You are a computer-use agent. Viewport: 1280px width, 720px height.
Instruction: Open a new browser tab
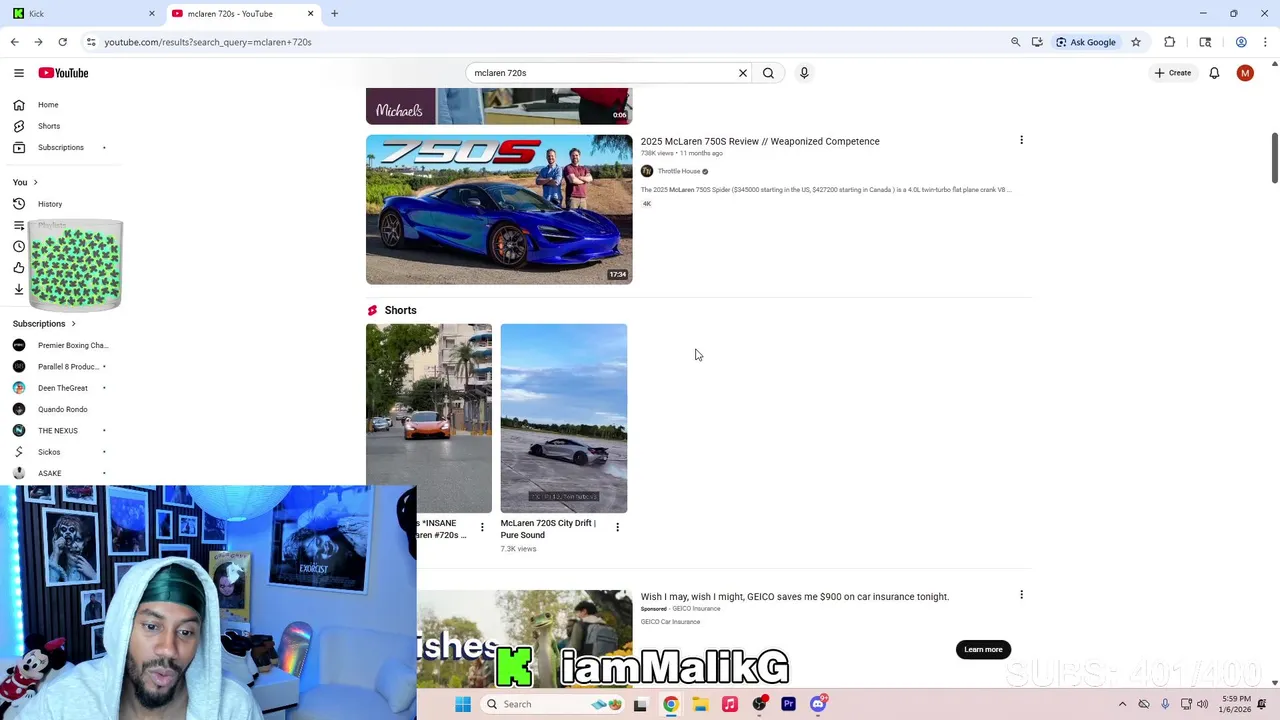tap(334, 14)
